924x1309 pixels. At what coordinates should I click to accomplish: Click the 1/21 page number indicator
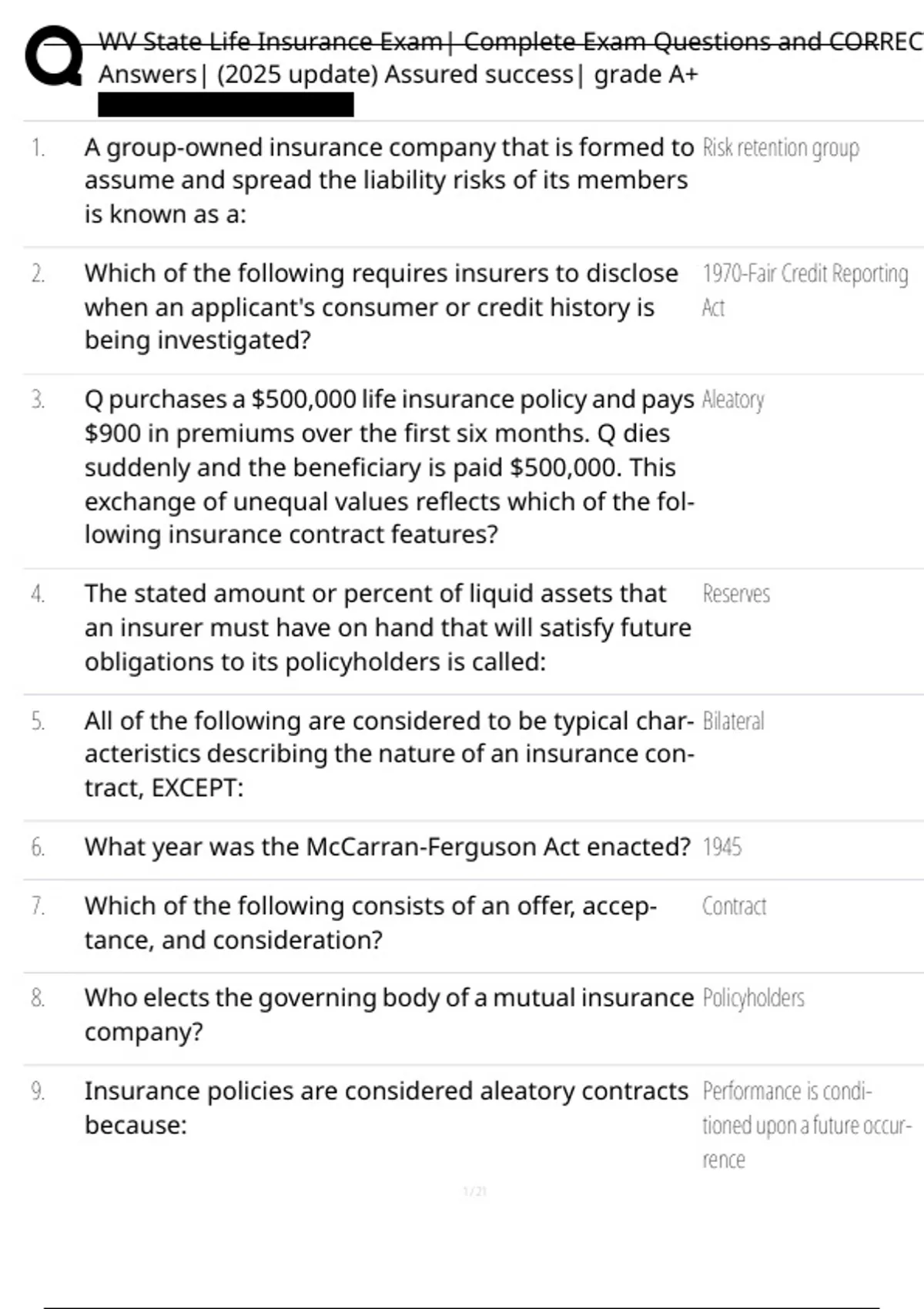click(x=474, y=1192)
